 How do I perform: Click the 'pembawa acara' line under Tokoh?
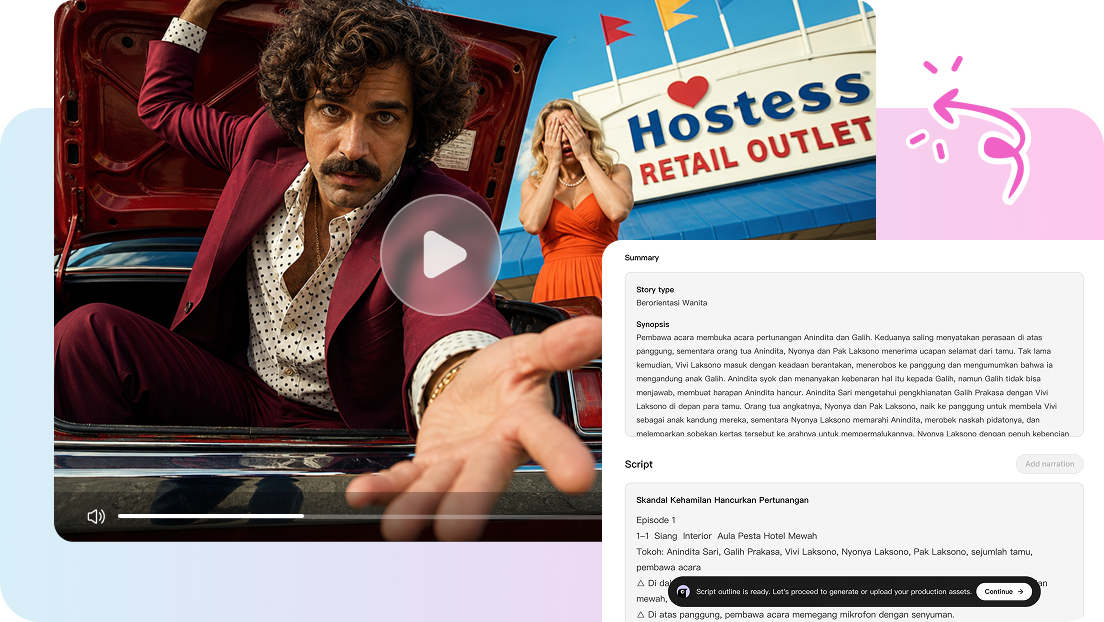pos(668,567)
